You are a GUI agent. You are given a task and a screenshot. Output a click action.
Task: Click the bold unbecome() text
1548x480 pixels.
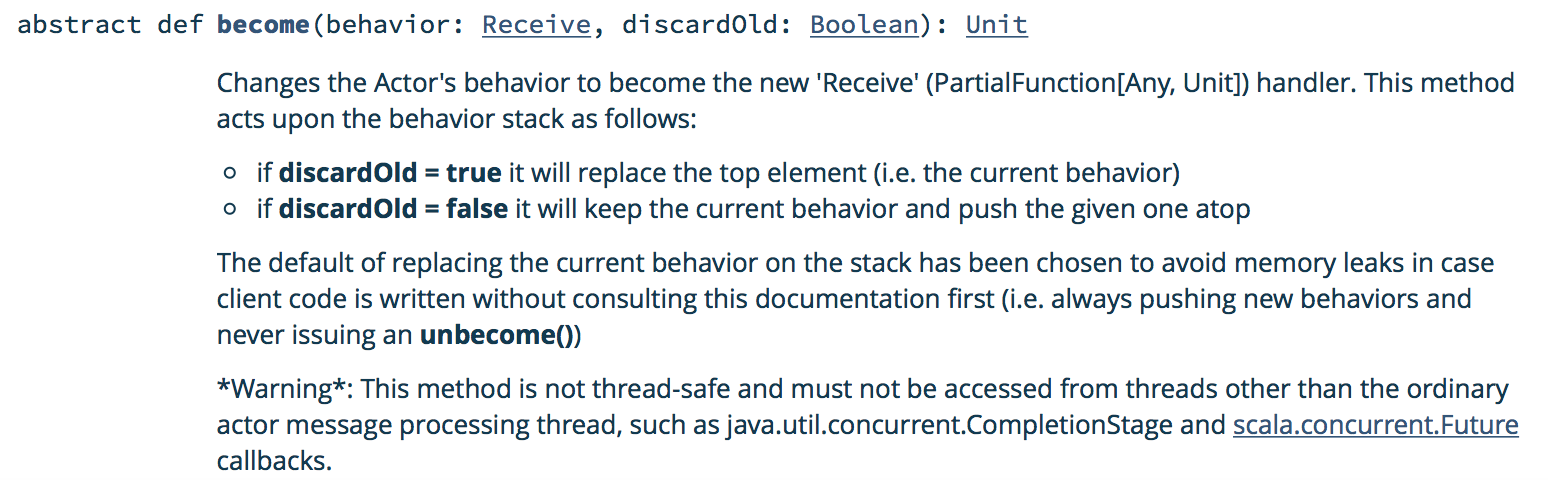496,335
